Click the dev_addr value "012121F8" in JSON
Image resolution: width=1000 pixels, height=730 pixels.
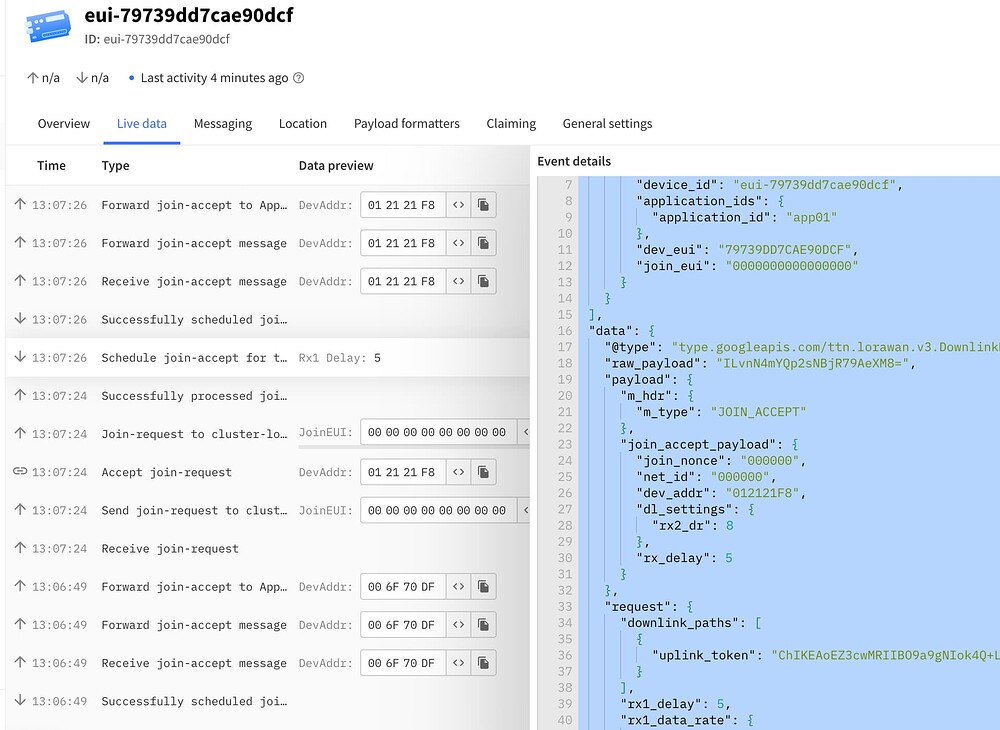click(763, 493)
